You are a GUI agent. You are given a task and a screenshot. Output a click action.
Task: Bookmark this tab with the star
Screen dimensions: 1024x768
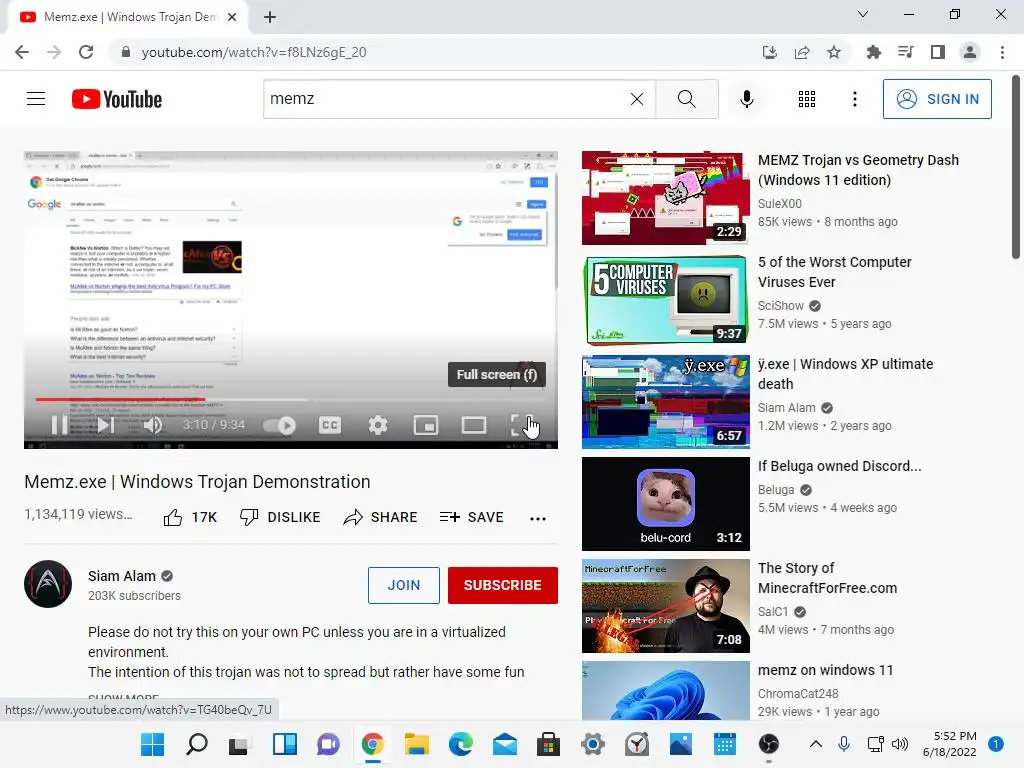coord(834,52)
